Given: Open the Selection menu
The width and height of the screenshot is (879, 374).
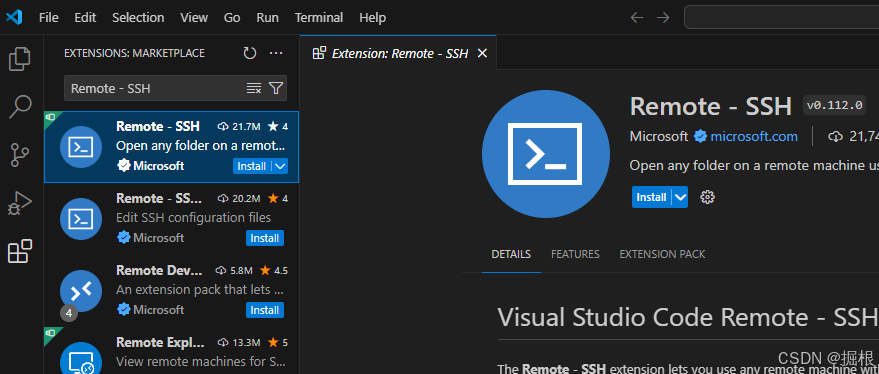Looking at the screenshot, I should click(x=138, y=17).
